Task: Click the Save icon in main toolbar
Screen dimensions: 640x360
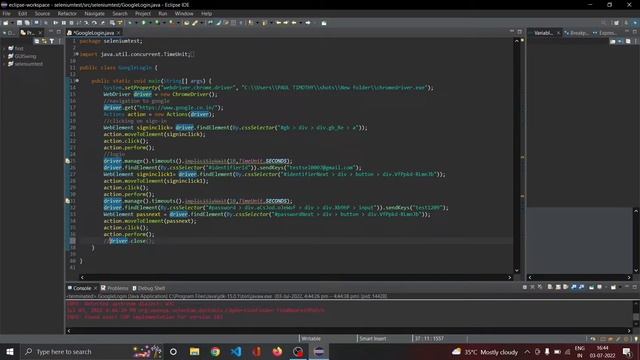Action: coord(19,23)
